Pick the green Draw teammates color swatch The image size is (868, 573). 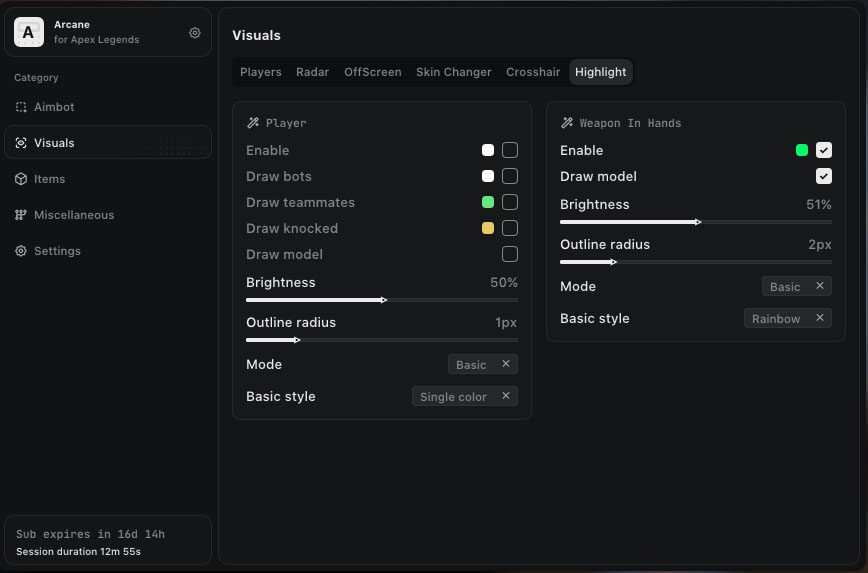click(x=488, y=202)
